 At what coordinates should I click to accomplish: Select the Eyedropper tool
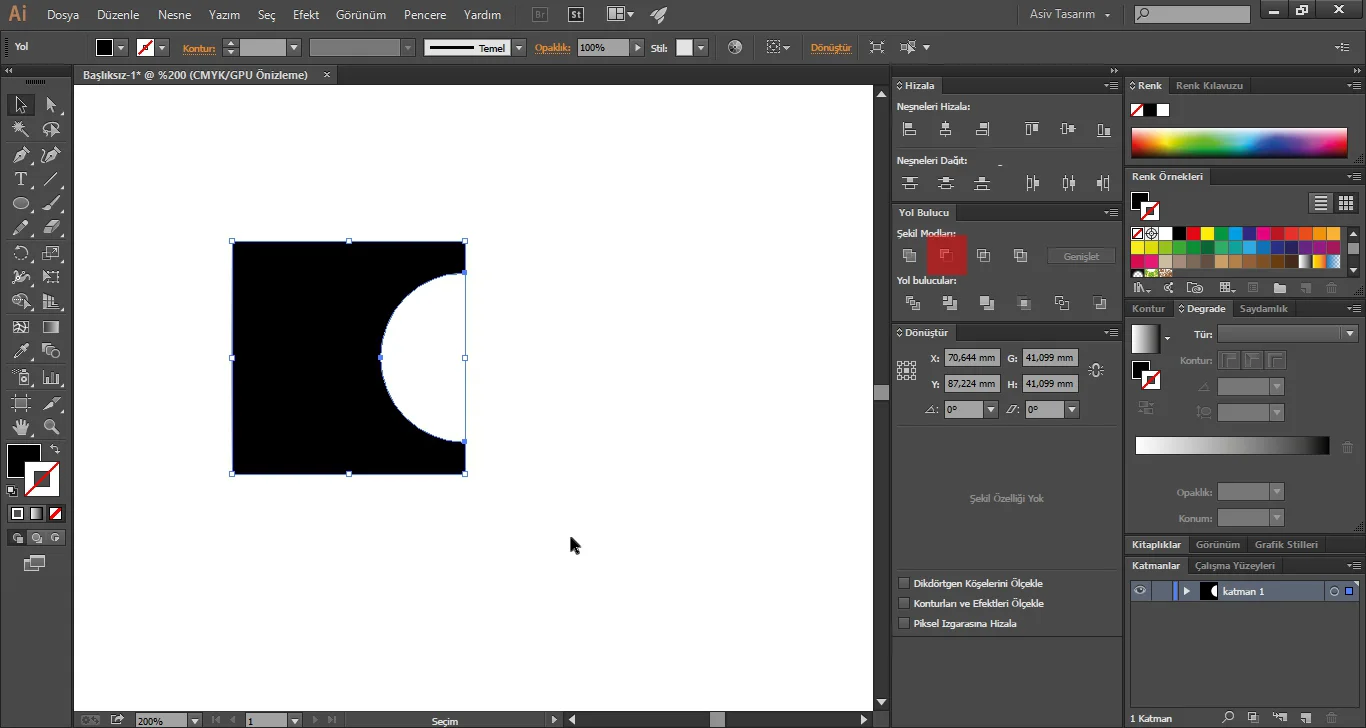tap(20, 351)
